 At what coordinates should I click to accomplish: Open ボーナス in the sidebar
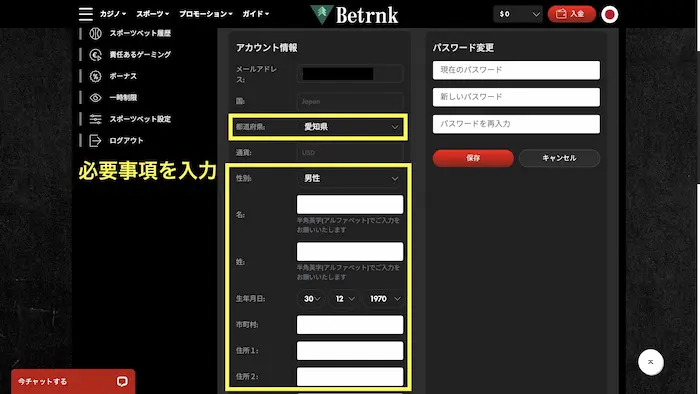(123, 76)
